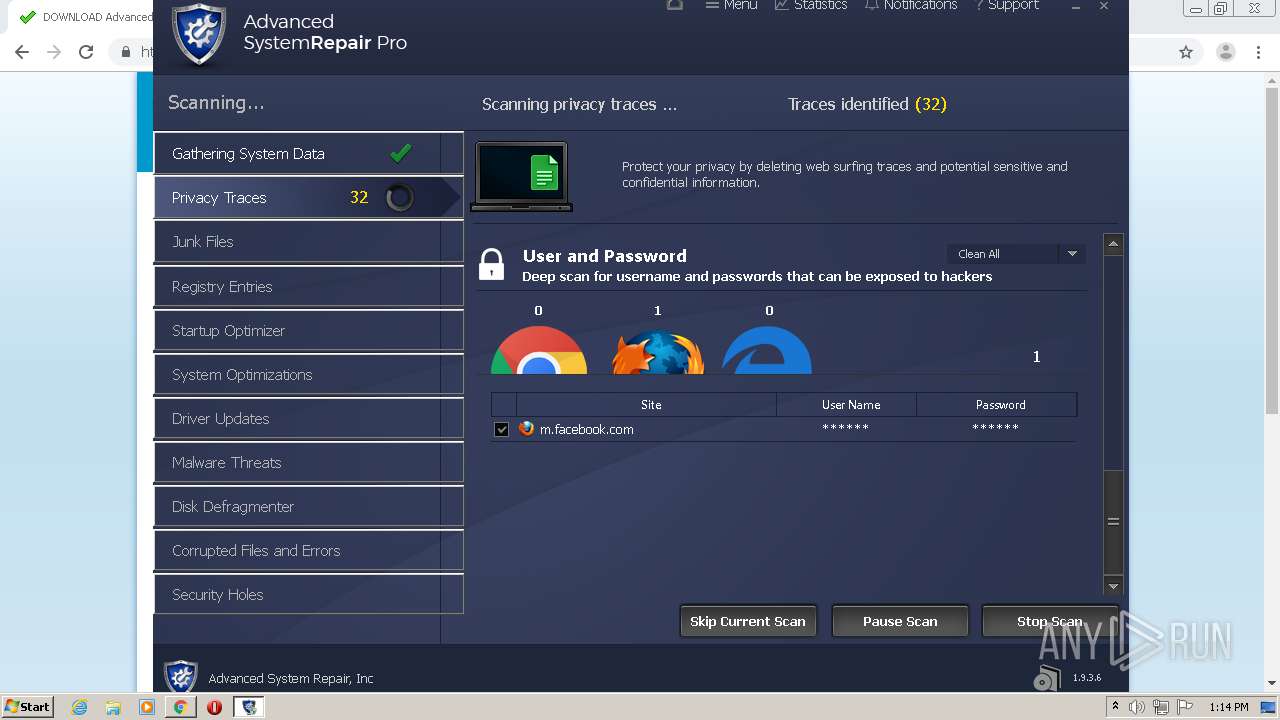Pause the running scan
Screen dimensions: 1280x720
pos(900,621)
